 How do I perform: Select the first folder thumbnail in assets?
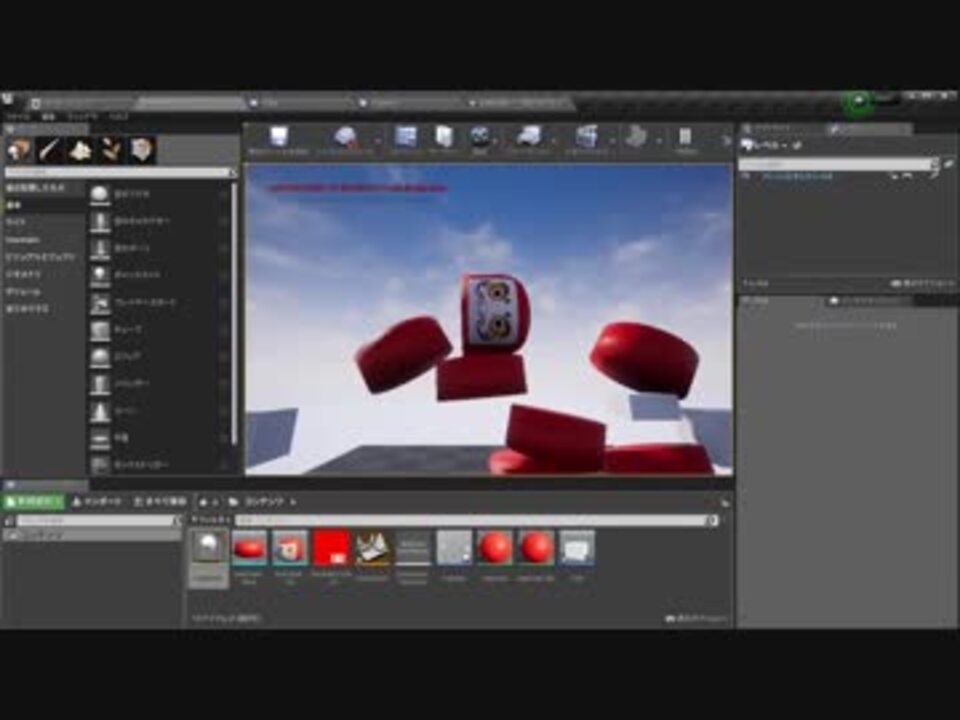[208, 547]
